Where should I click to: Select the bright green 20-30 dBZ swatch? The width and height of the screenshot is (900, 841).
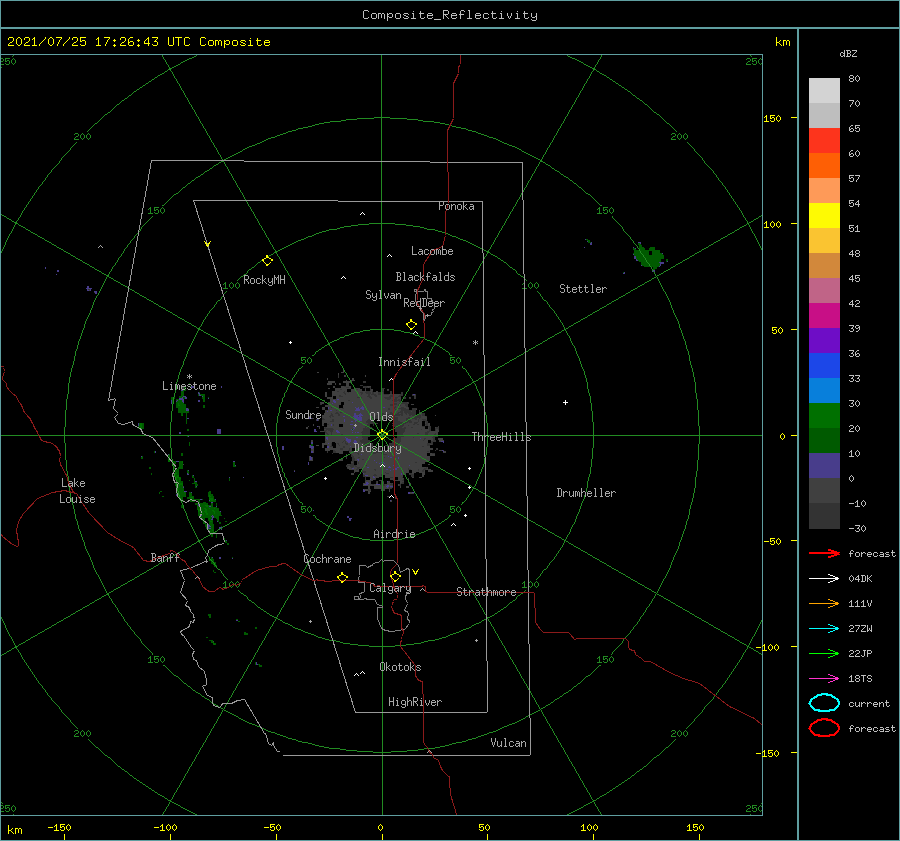click(824, 416)
